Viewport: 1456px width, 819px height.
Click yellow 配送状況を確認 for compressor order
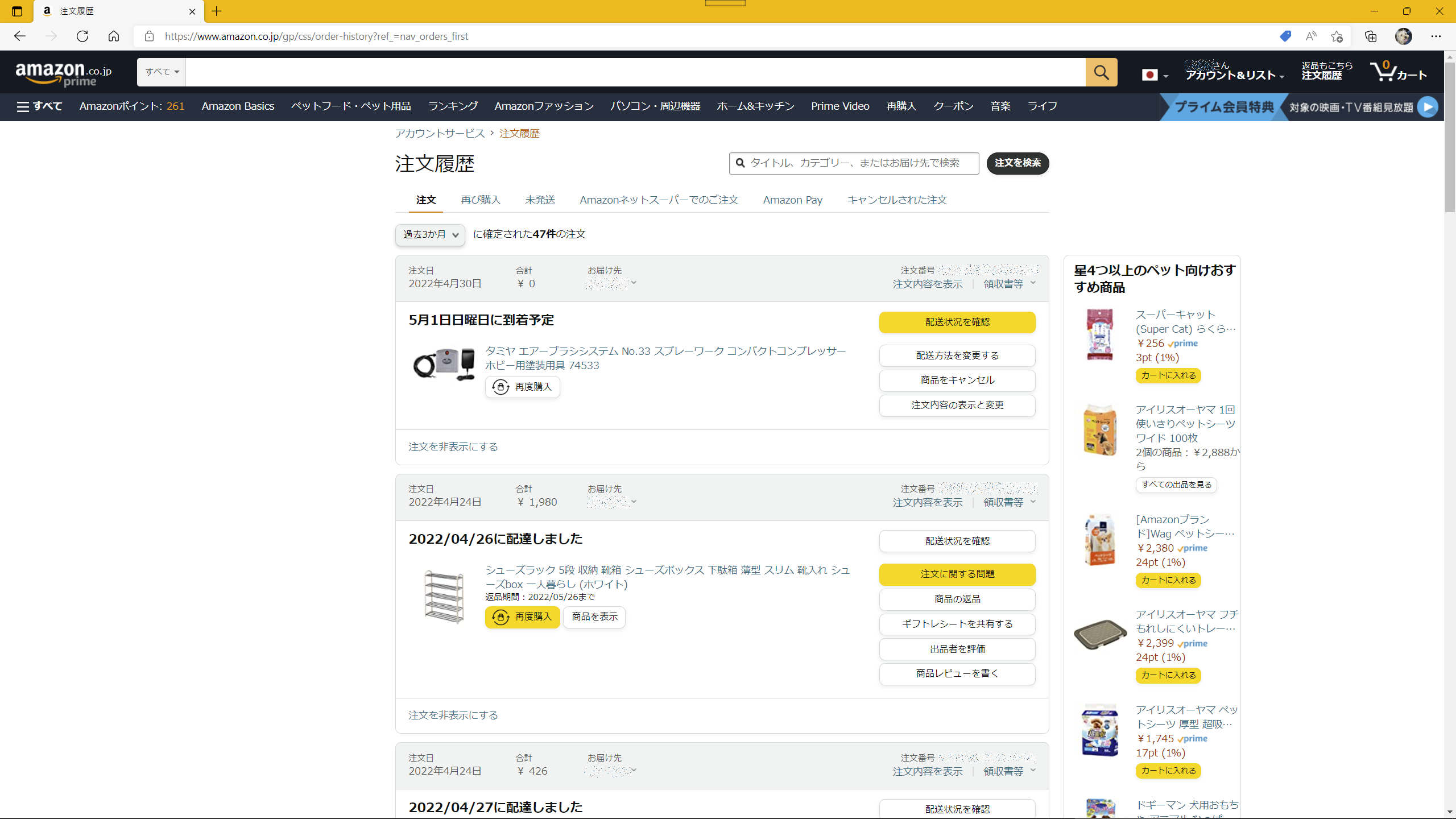(x=957, y=322)
